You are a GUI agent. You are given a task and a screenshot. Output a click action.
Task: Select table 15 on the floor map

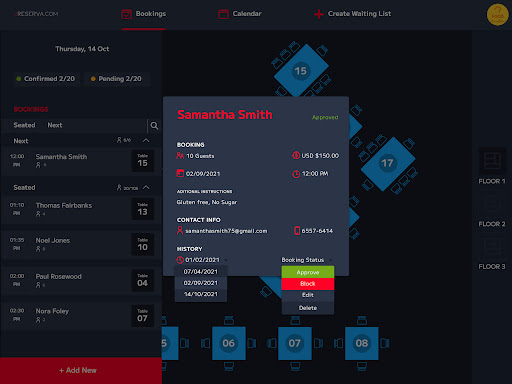click(x=301, y=71)
